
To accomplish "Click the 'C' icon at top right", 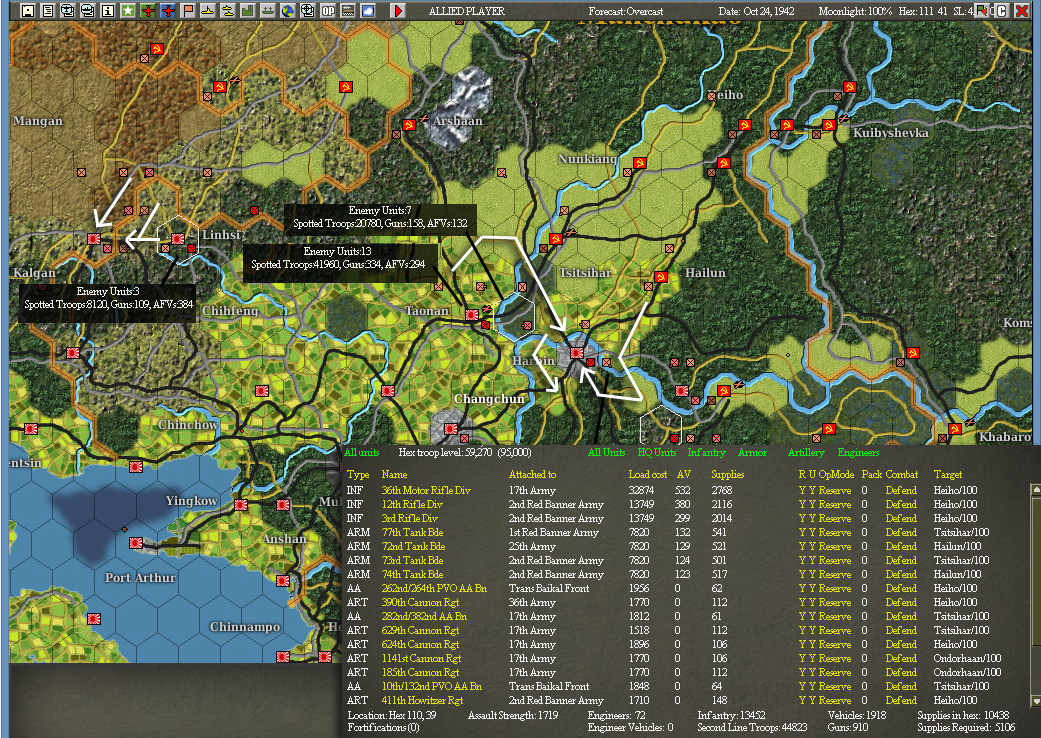I will (1001, 11).
